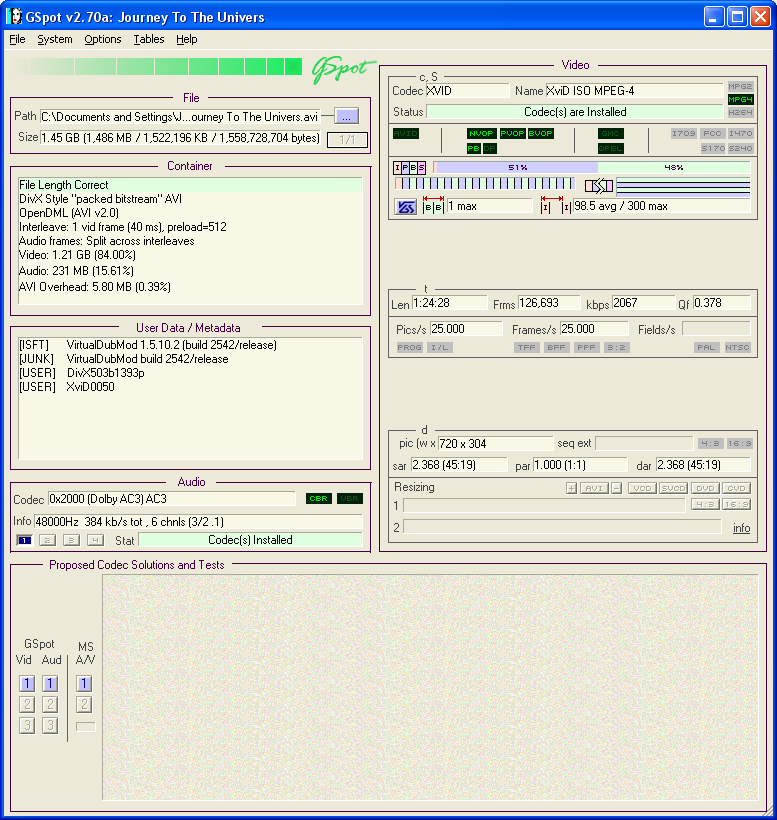This screenshot has width=777, height=820.
Task: Click the minus resizing button
Action: coord(617,488)
